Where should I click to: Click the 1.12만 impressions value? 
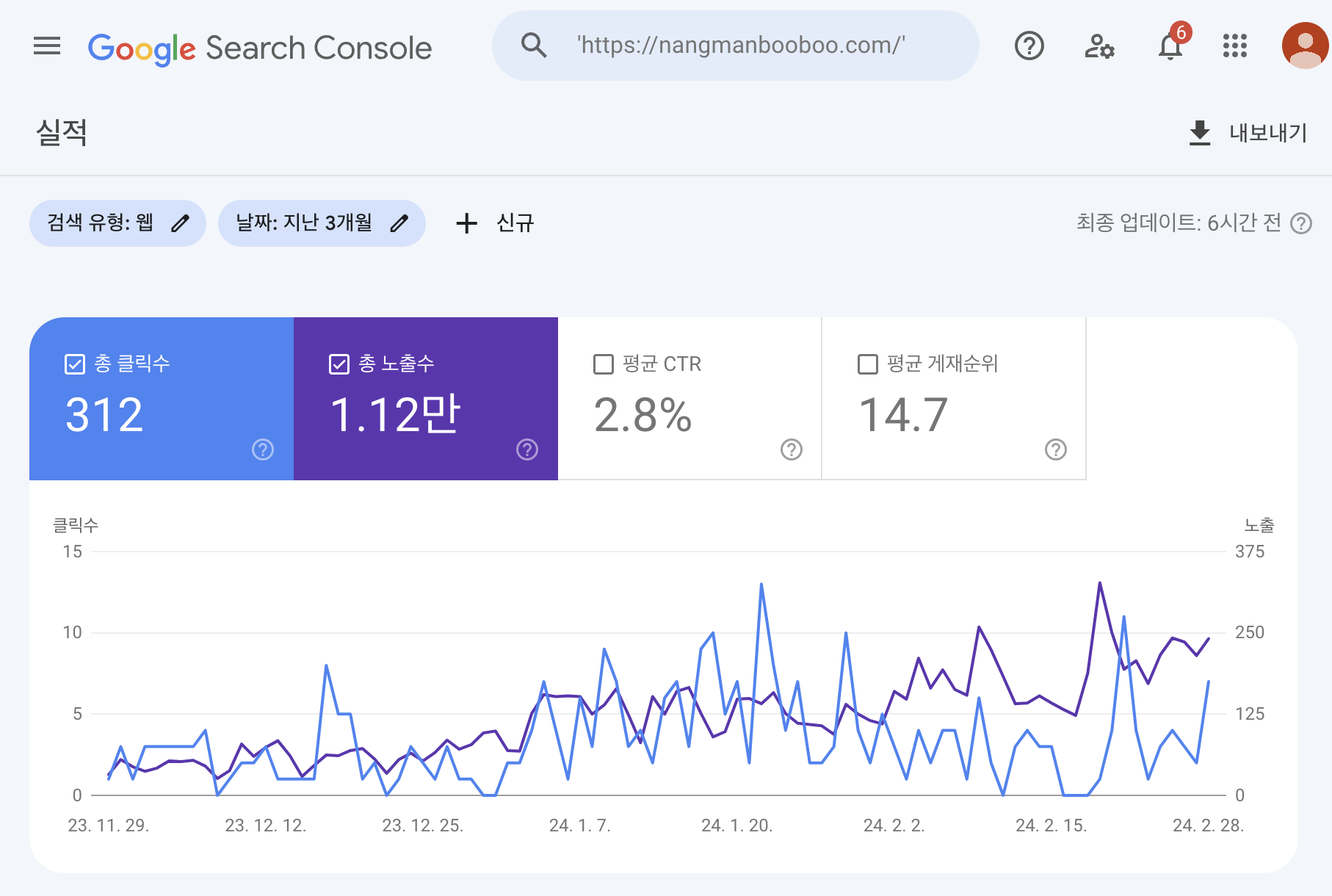pyautogui.click(x=395, y=415)
